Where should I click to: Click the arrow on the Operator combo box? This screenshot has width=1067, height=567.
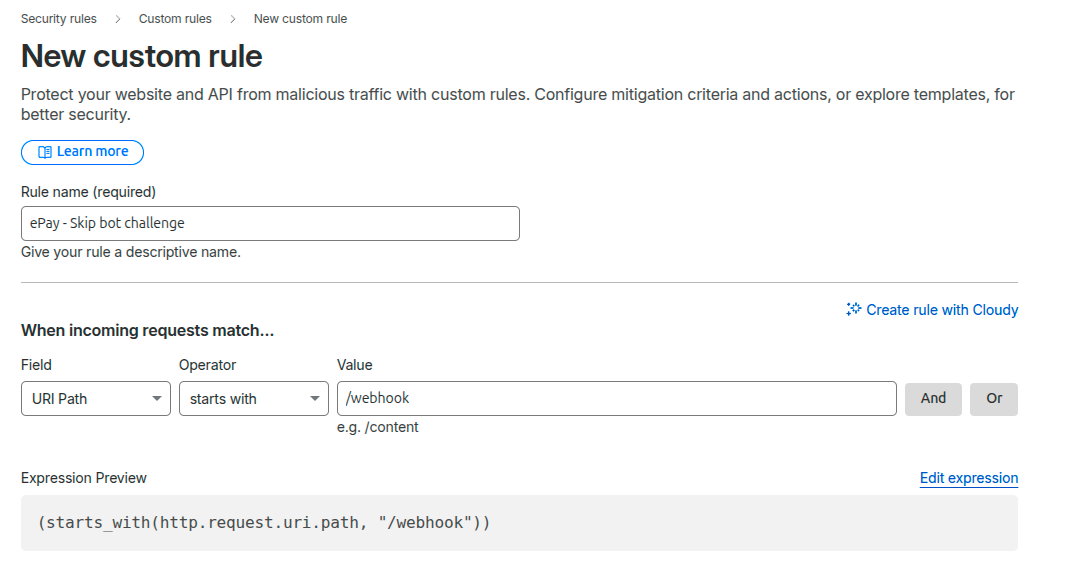[x=315, y=399]
